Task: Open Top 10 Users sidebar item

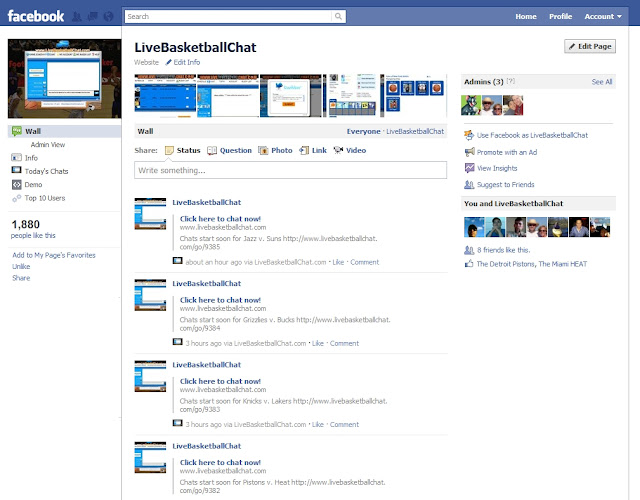Action: (45, 198)
